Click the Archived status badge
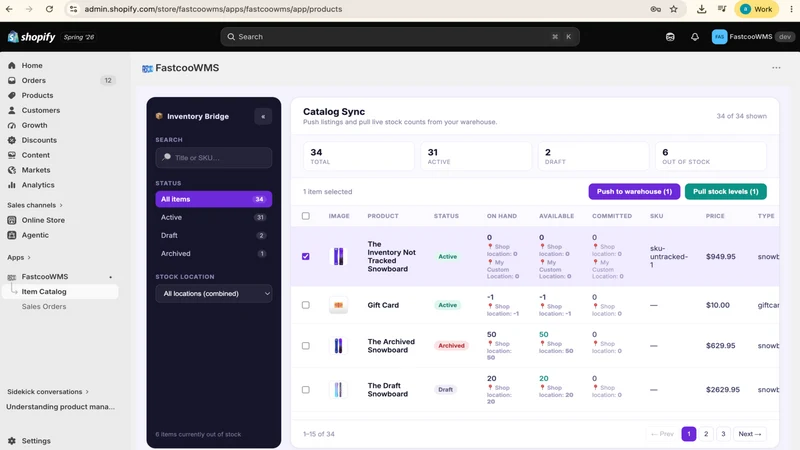 pyautogui.click(x=451, y=345)
